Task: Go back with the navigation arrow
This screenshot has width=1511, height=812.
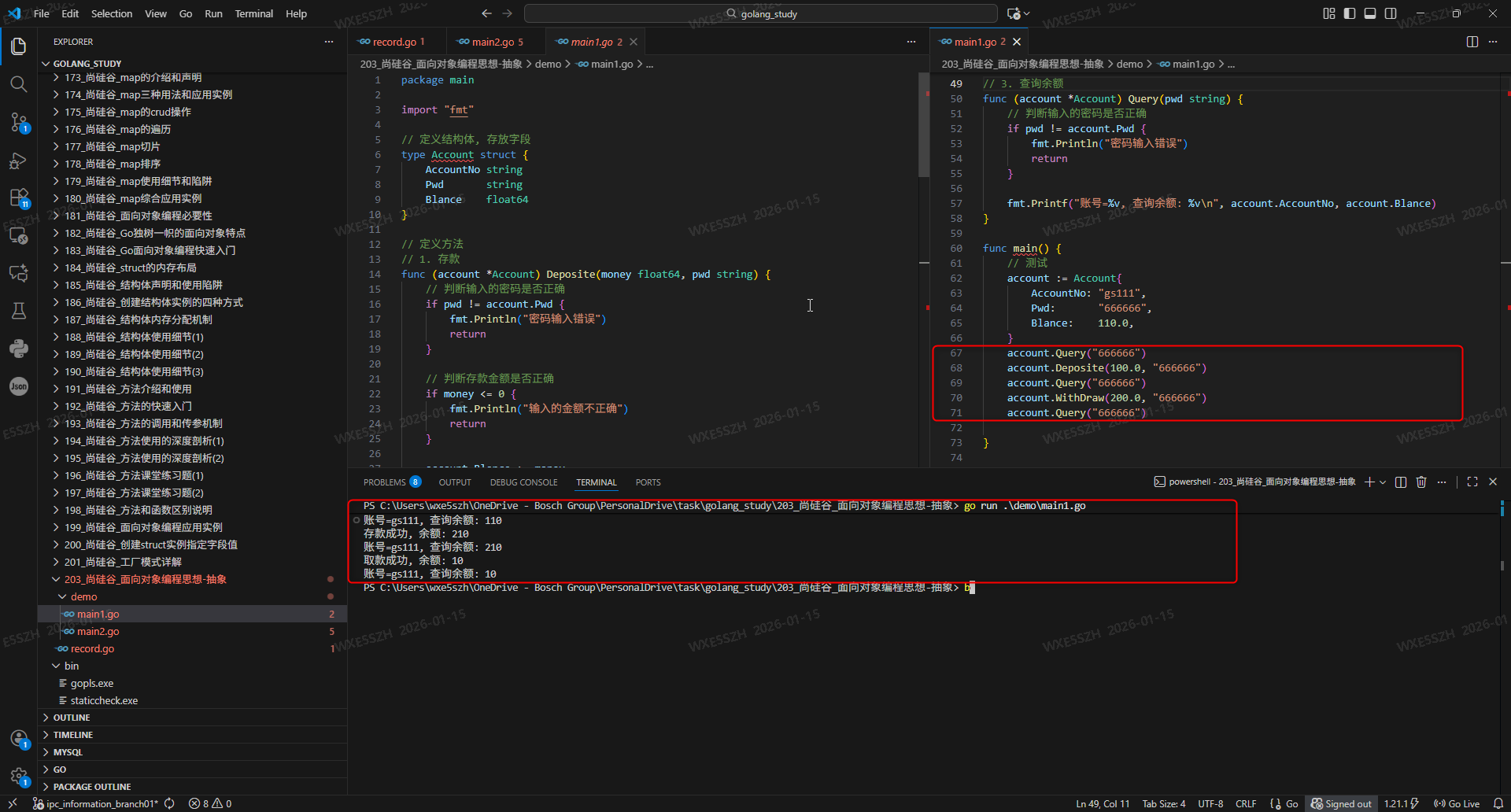Action: (486, 13)
